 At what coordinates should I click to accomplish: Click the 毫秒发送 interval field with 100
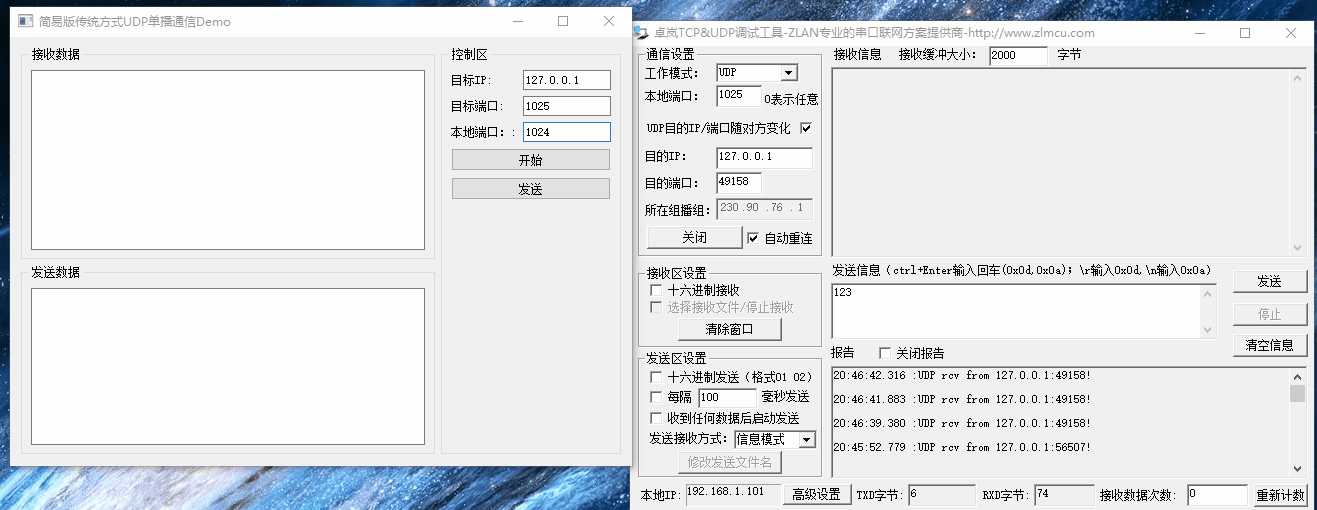[727, 397]
